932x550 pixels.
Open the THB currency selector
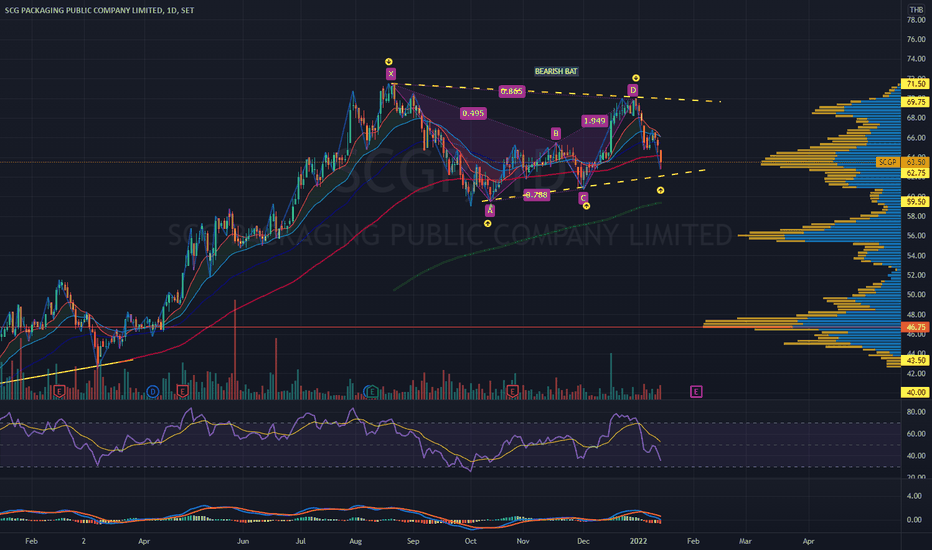[916, 10]
